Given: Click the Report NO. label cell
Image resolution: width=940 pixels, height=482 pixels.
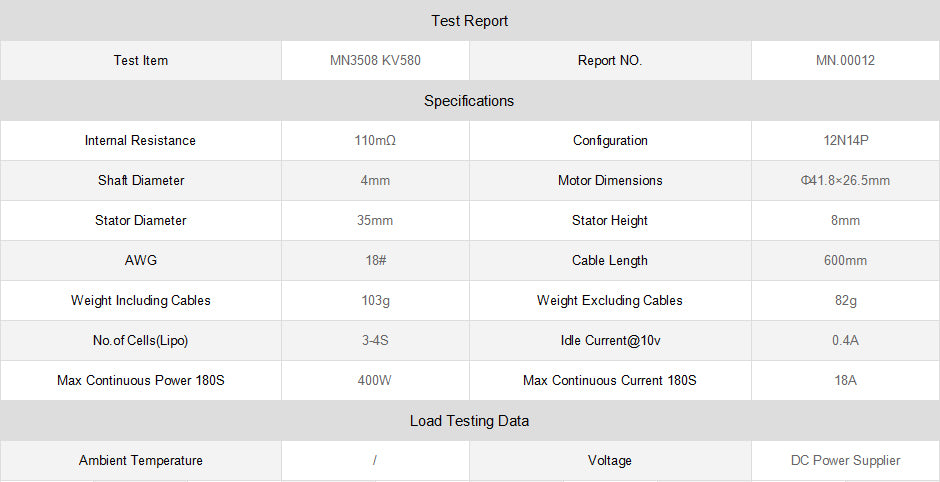Looking at the screenshot, I should pyautogui.click(x=610, y=61).
